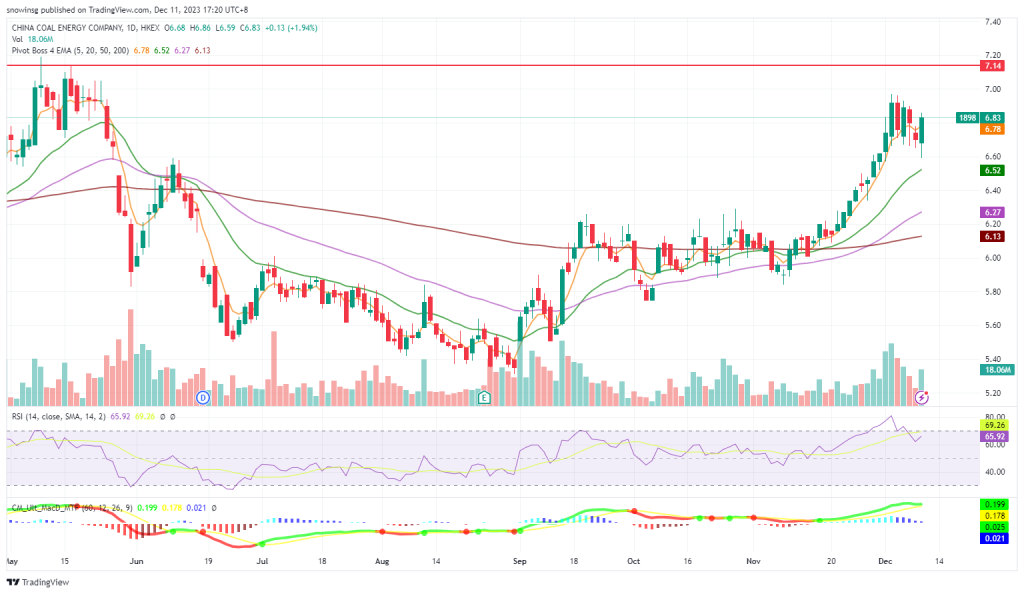The width and height of the screenshot is (1024, 594).
Task: Click the green 0.199 MACD axis label
Action: (995, 505)
